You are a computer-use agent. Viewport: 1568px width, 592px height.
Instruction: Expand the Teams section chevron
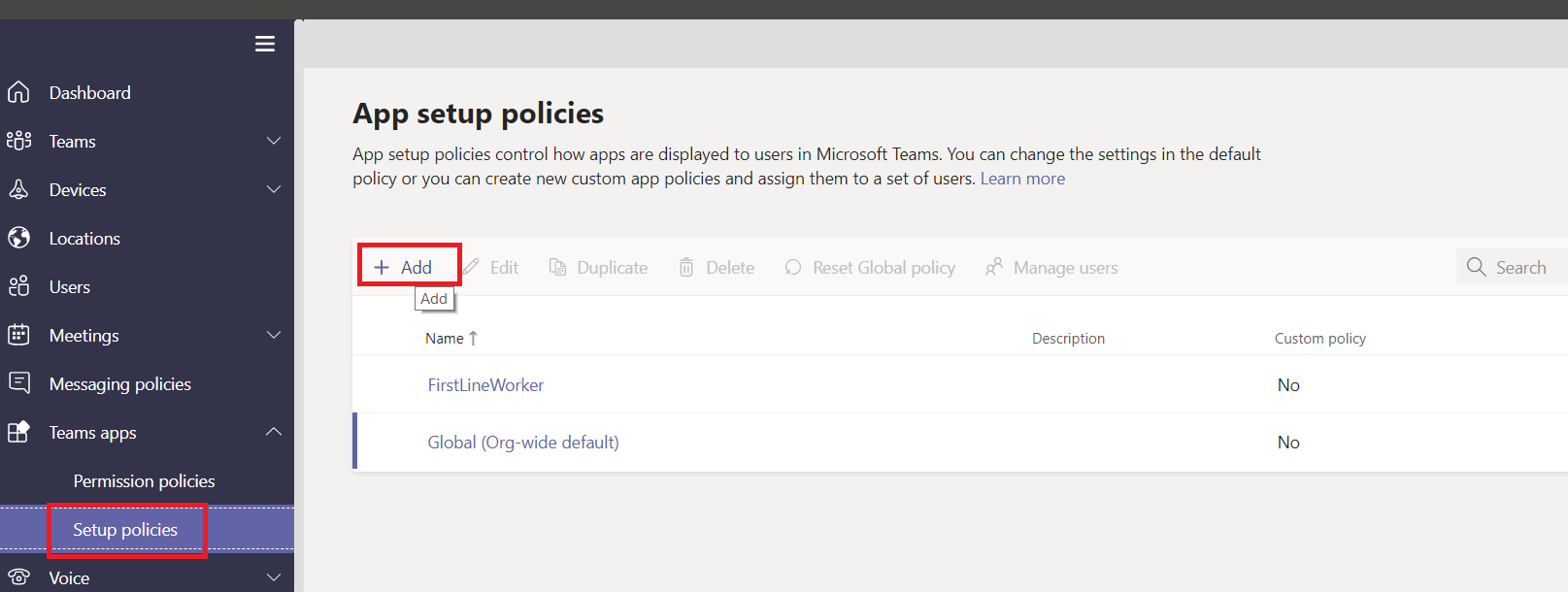tap(274, 141)
